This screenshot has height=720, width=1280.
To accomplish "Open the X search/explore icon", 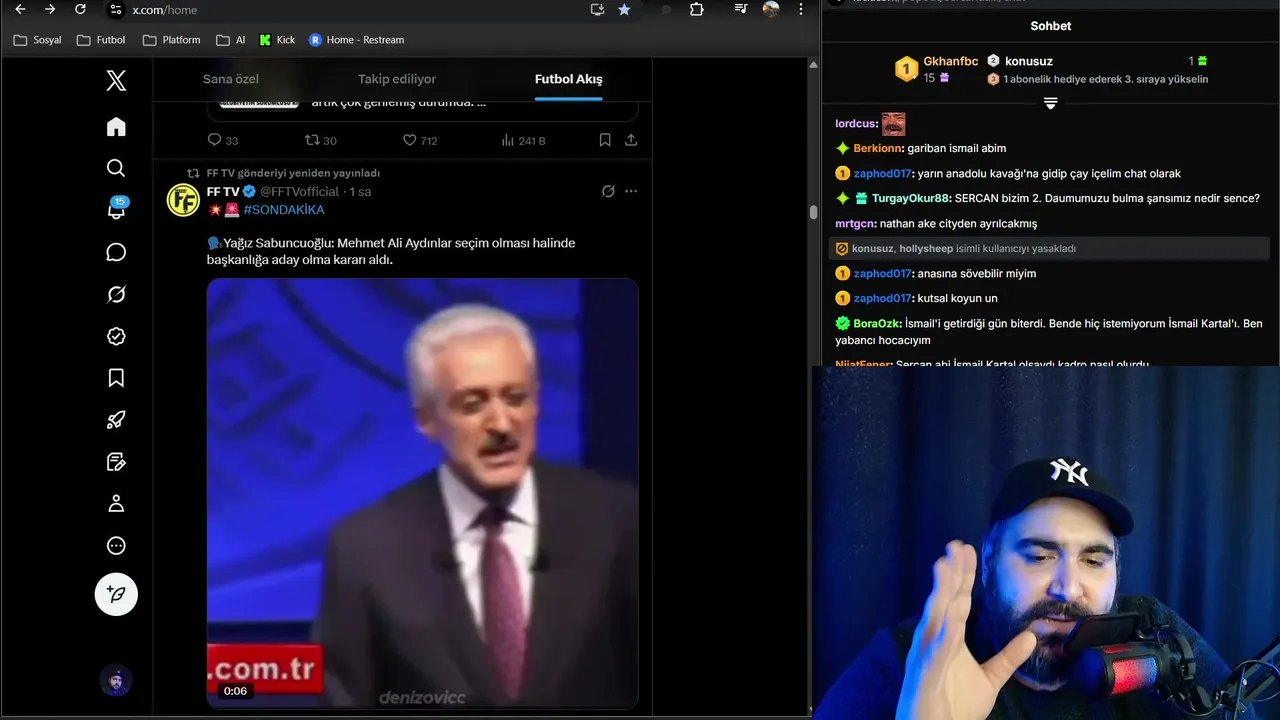I will click(x=116, y=168).
